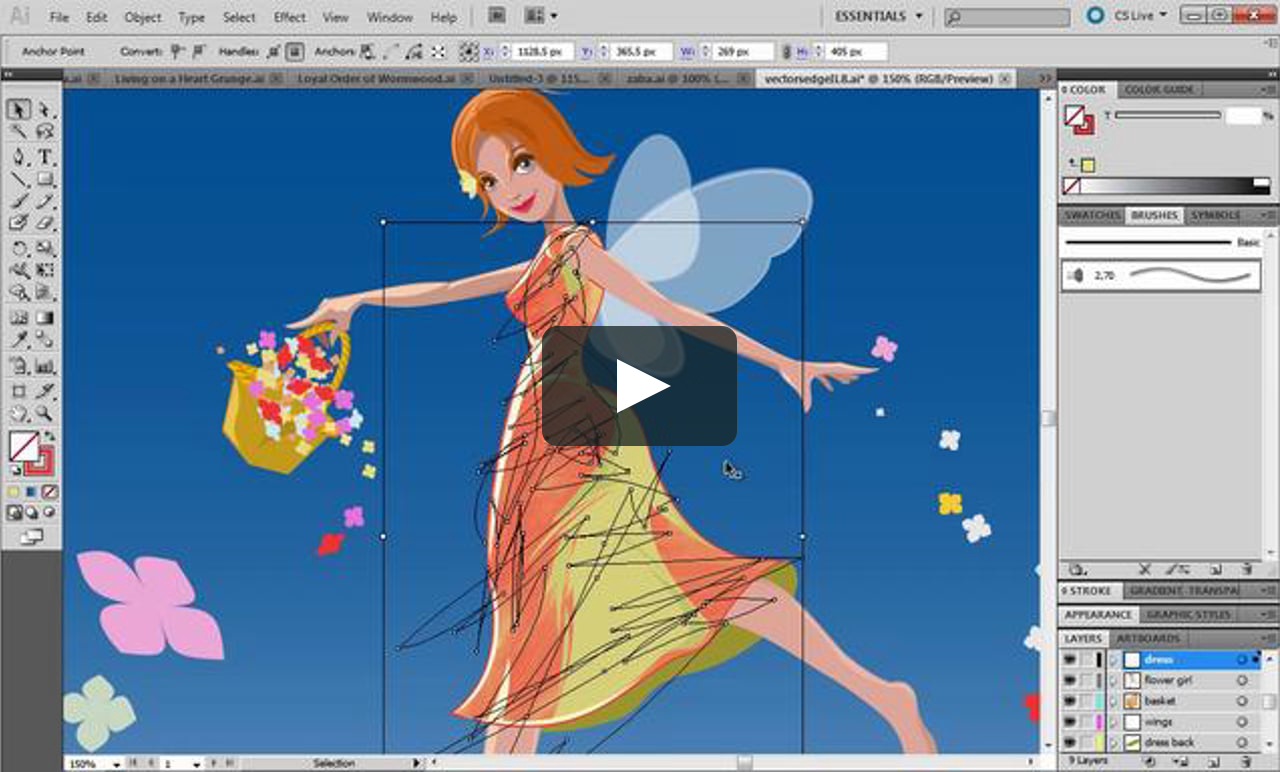1280x772 pixels.
Task: Select the Lasso tool
Action: coord(45,133)
